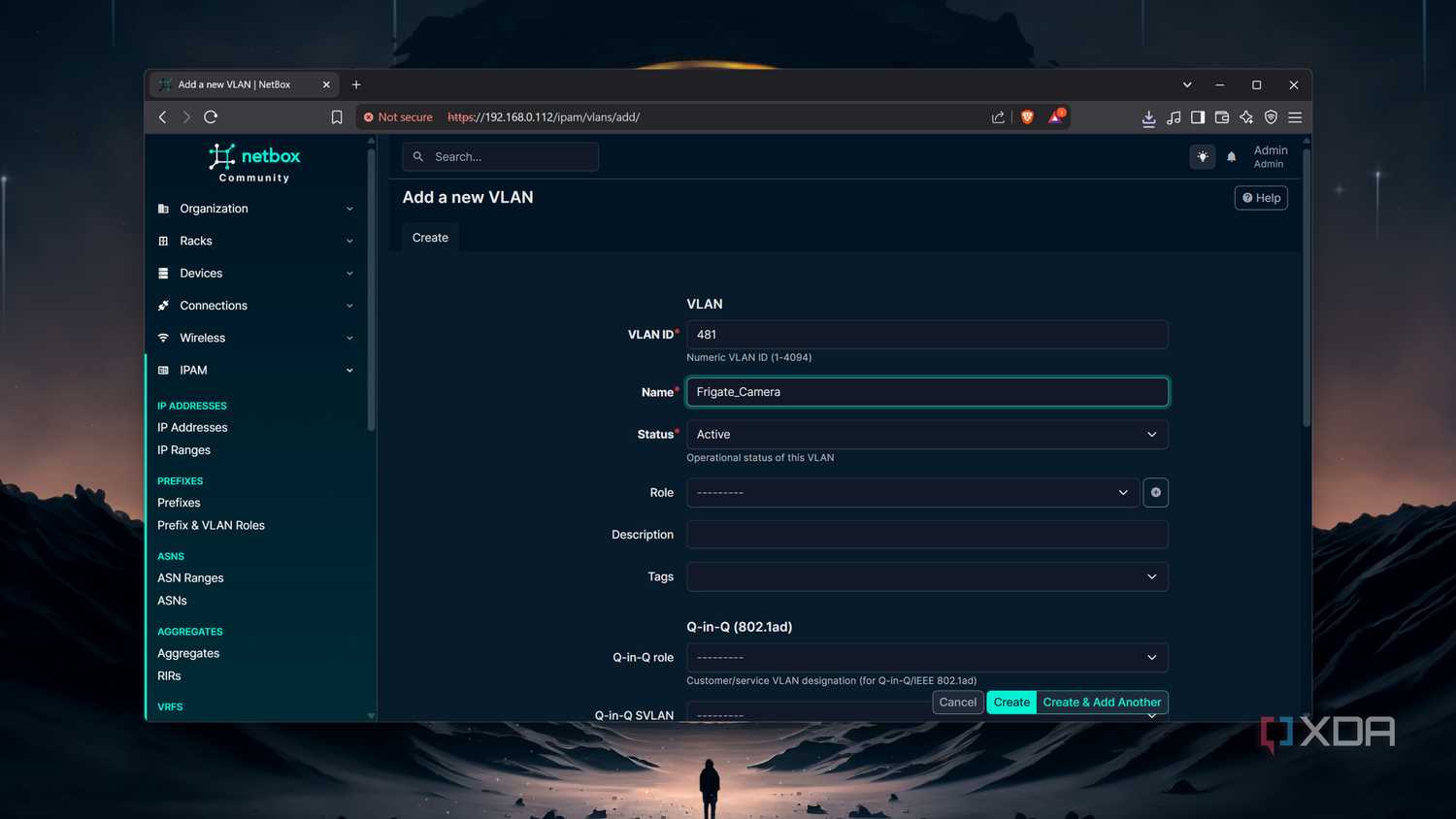Expand the Wireless menu

coord(256,338)
